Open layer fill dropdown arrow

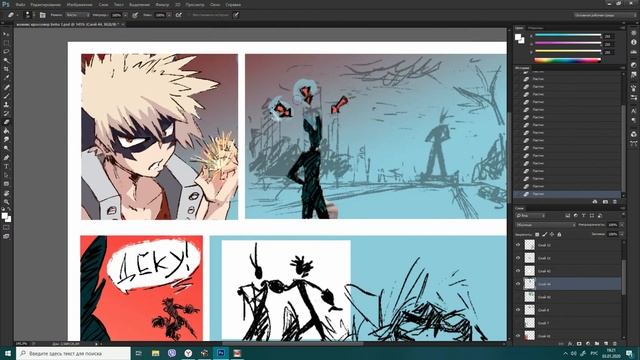[x=622, y=234]
